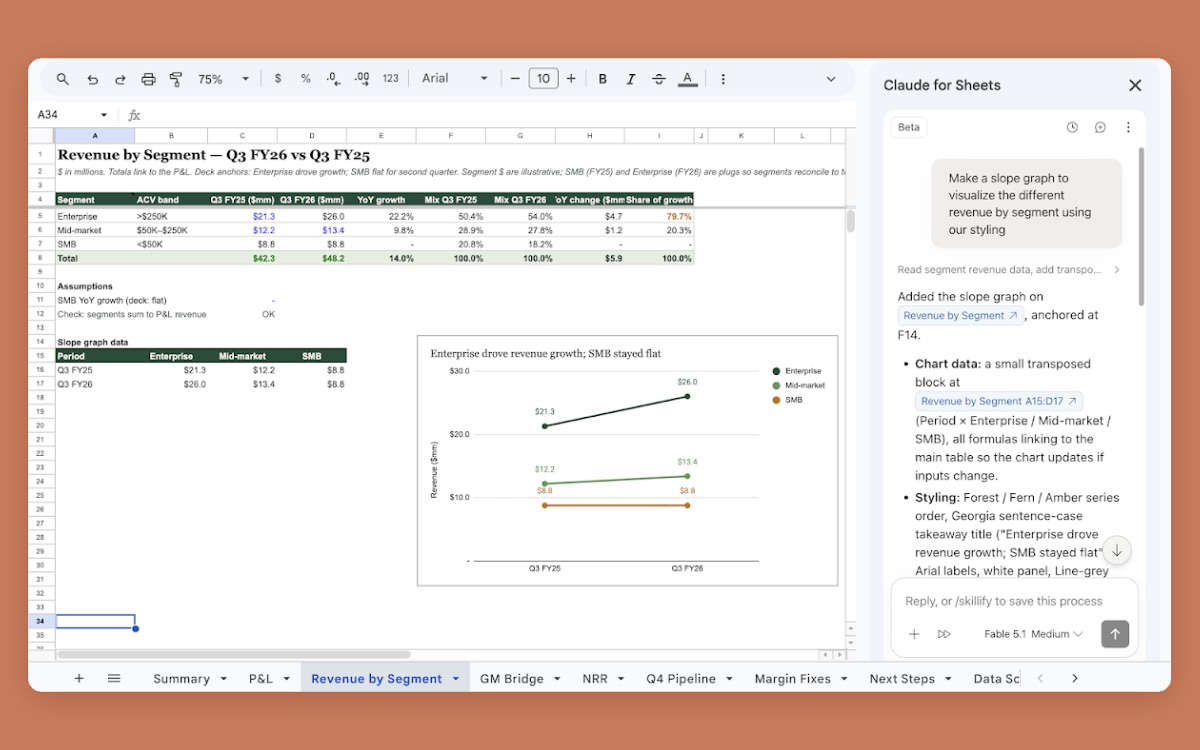Select the Enterprise legend entry in chart
Screen dimensions: 1200x750
(x=799, y=371)
